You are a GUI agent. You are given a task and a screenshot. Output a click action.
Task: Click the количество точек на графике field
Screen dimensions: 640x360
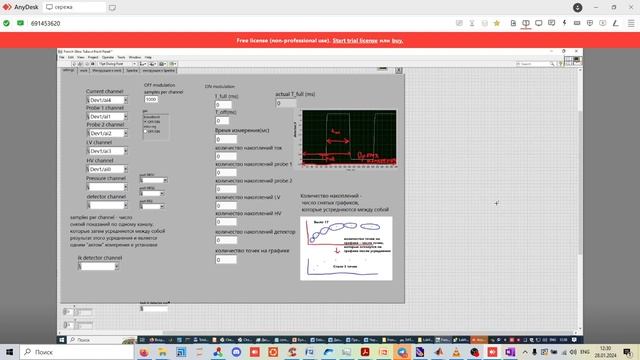pyautogui.click(x=226, y=260)
